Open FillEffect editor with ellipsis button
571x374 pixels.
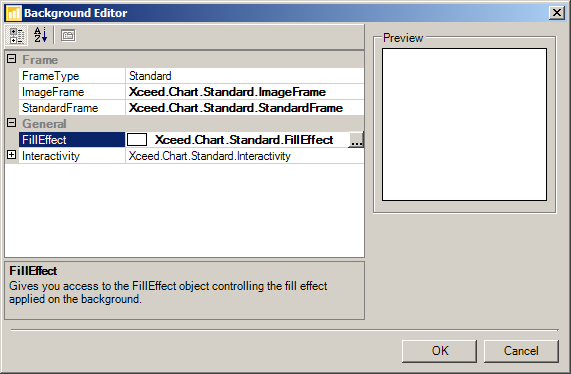[356, 140]
